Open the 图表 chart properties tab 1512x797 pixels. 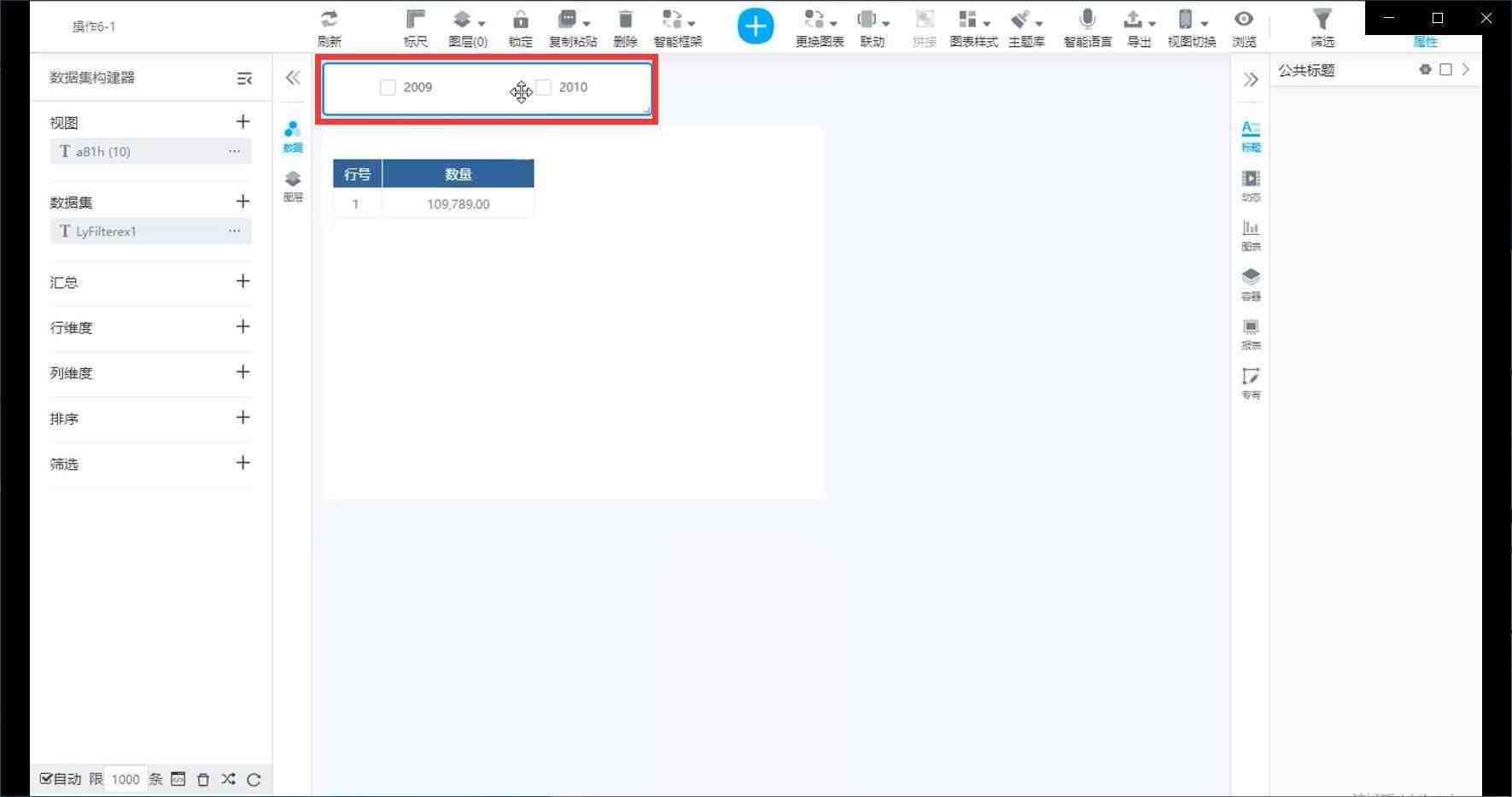1251,236
